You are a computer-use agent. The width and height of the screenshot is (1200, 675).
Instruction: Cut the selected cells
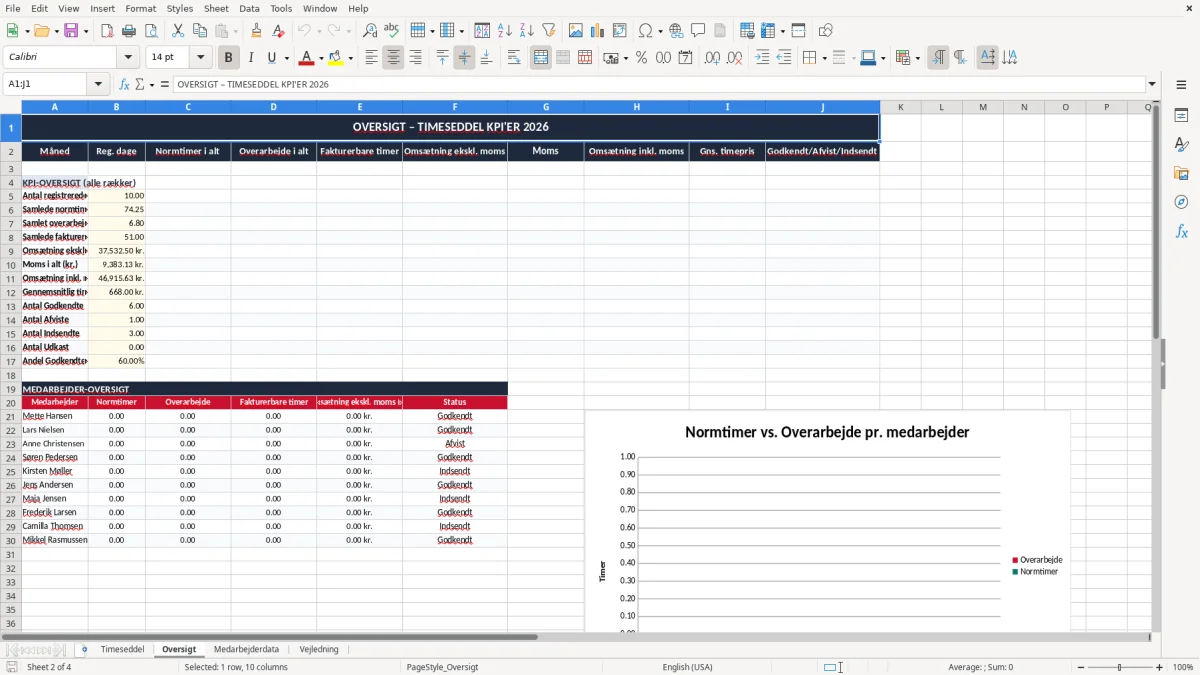coord(177,31)
